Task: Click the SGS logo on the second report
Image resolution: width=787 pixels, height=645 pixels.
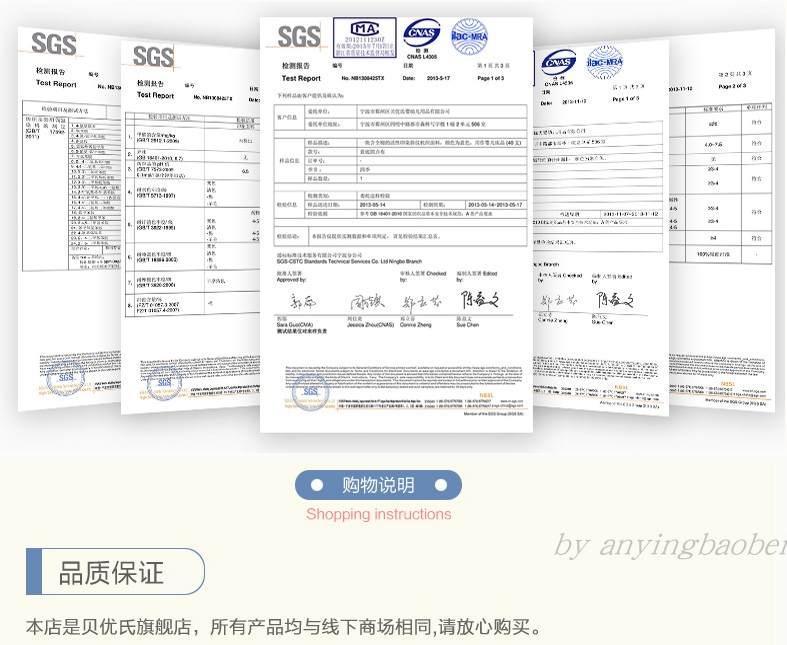Action: click(153, 56)
